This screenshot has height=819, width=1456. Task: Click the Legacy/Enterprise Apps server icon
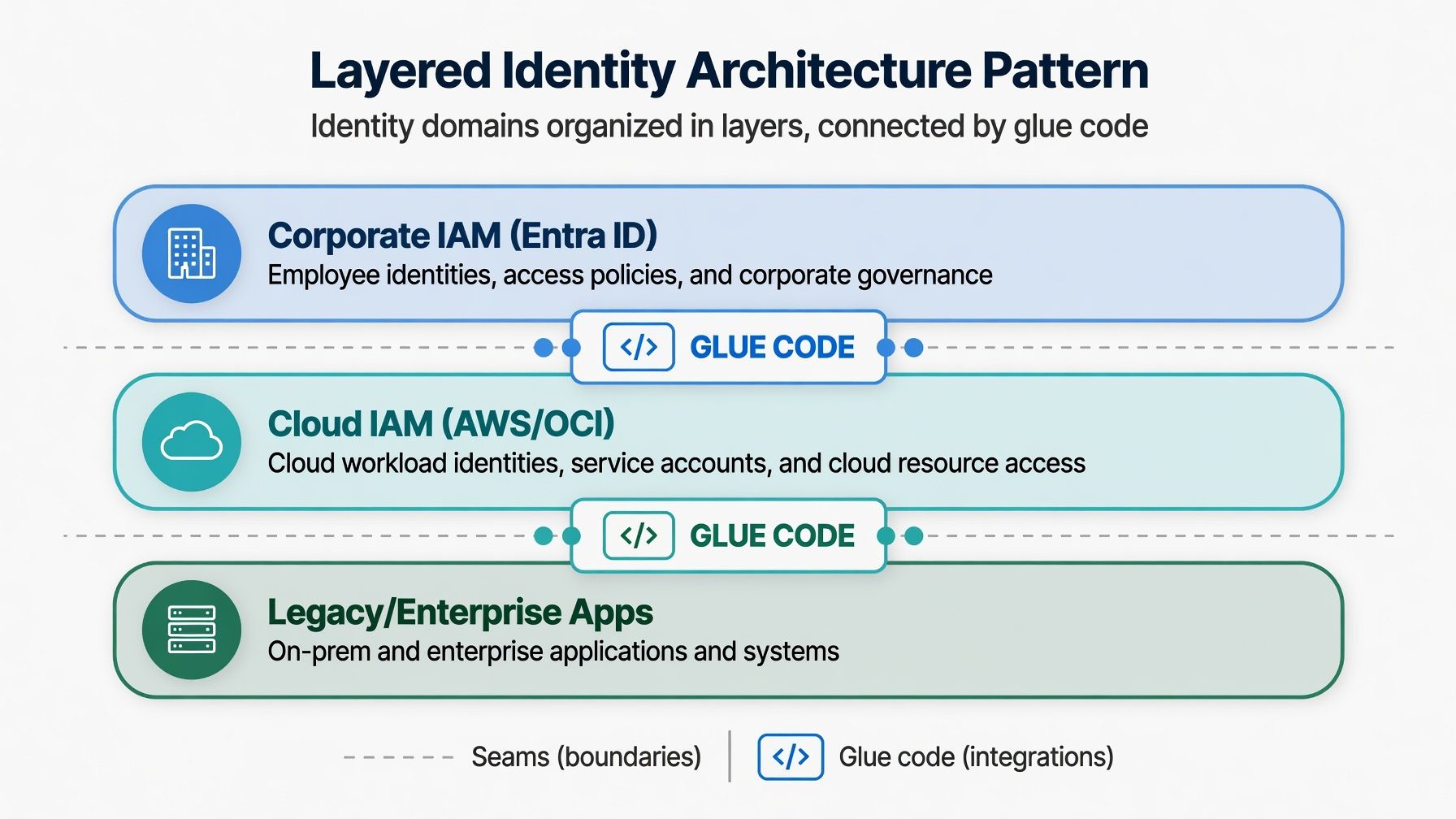pyautogui.click(x=192, y=630)
